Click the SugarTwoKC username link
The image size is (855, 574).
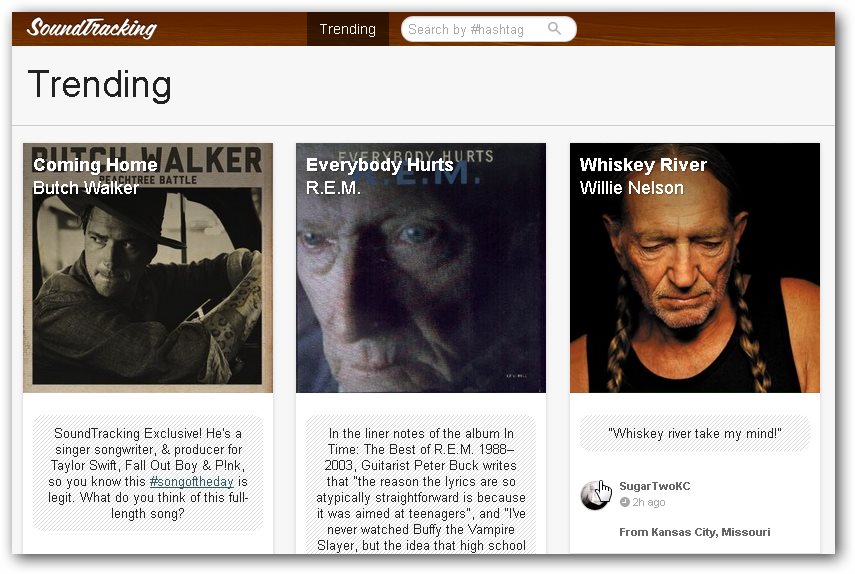[654, 486]
